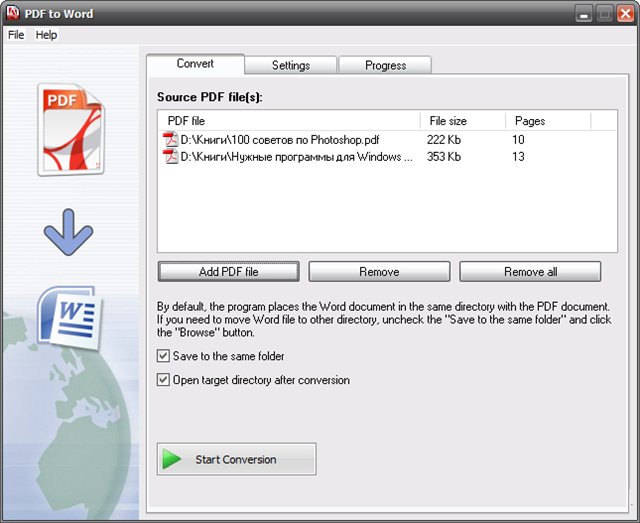This screenshot has width=640, height=523.
Task: Close the PDF to Word window
Action: [625, 14]
